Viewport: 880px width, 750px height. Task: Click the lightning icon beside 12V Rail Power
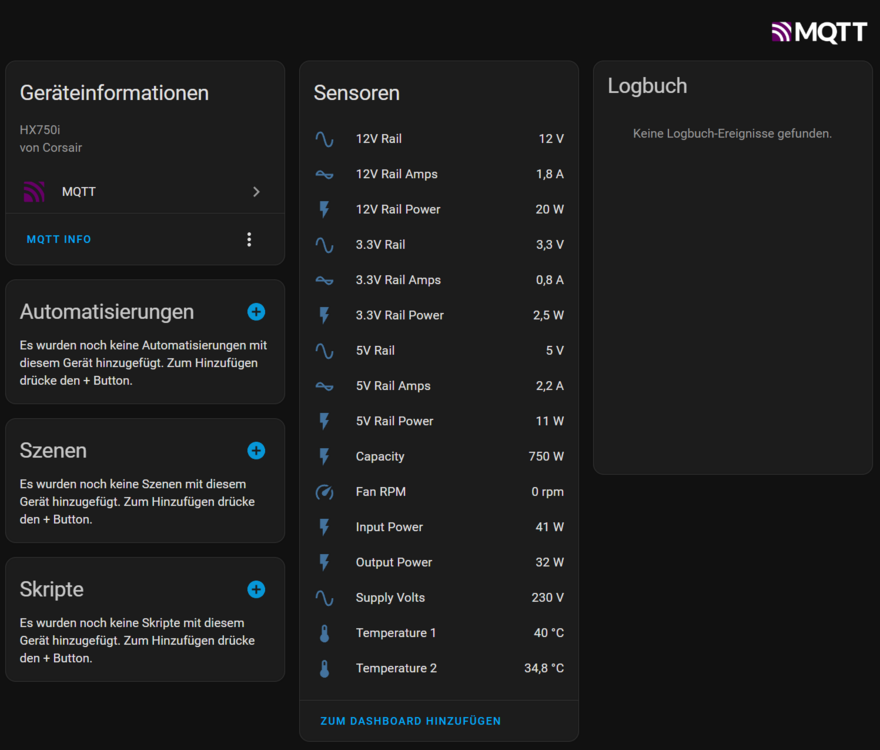tap(324, 209)
